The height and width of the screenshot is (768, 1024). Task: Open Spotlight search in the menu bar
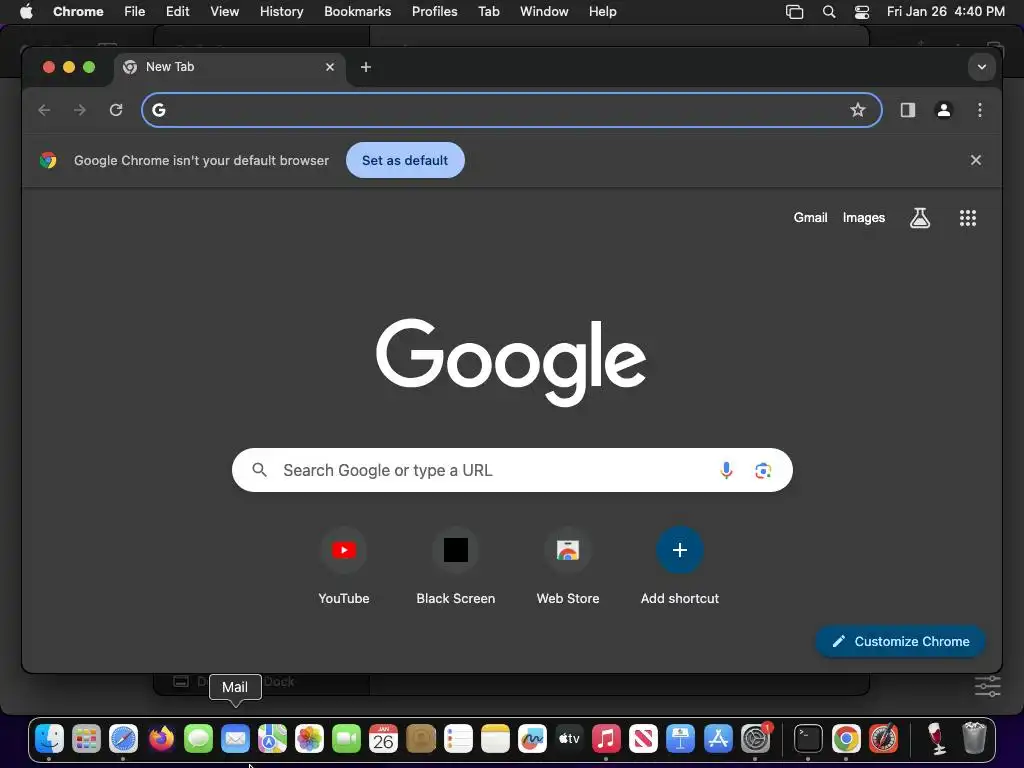coord(829,11)
